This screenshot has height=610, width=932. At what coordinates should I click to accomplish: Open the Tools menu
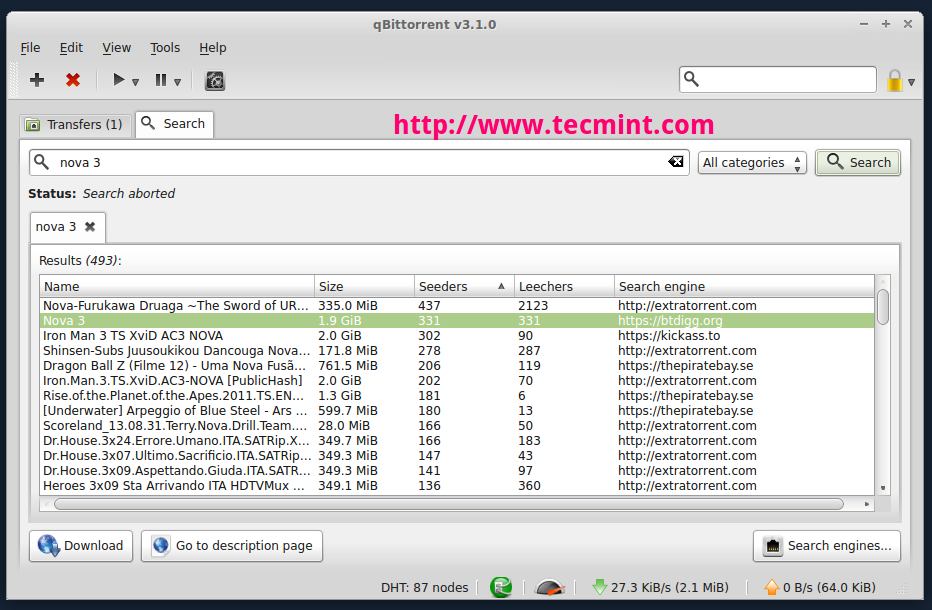165,48
